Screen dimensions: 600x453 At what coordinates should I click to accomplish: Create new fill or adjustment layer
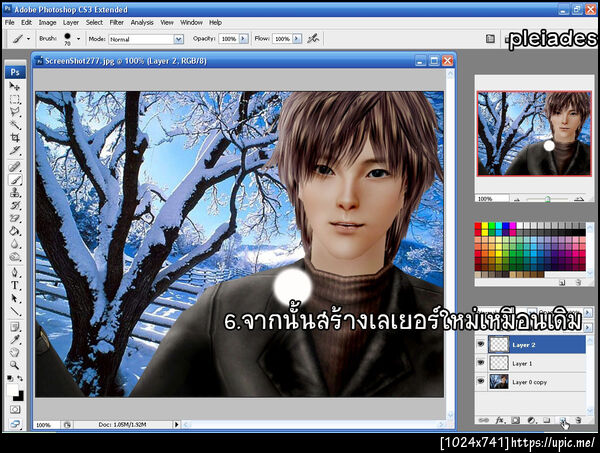(x=531, y=420)
